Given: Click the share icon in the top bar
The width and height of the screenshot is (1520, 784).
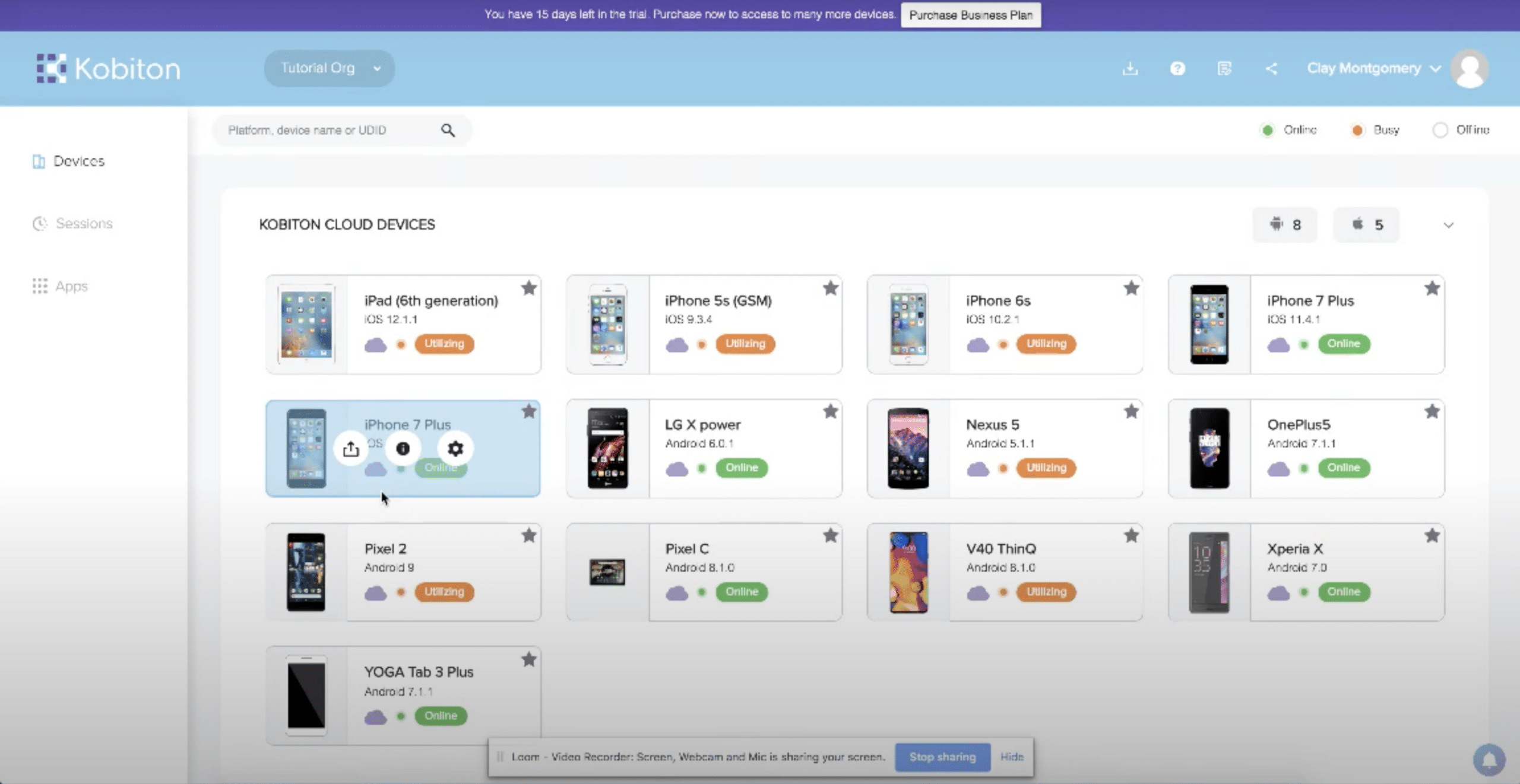Looking at the screenshot, I should [x=1272, y=68].
